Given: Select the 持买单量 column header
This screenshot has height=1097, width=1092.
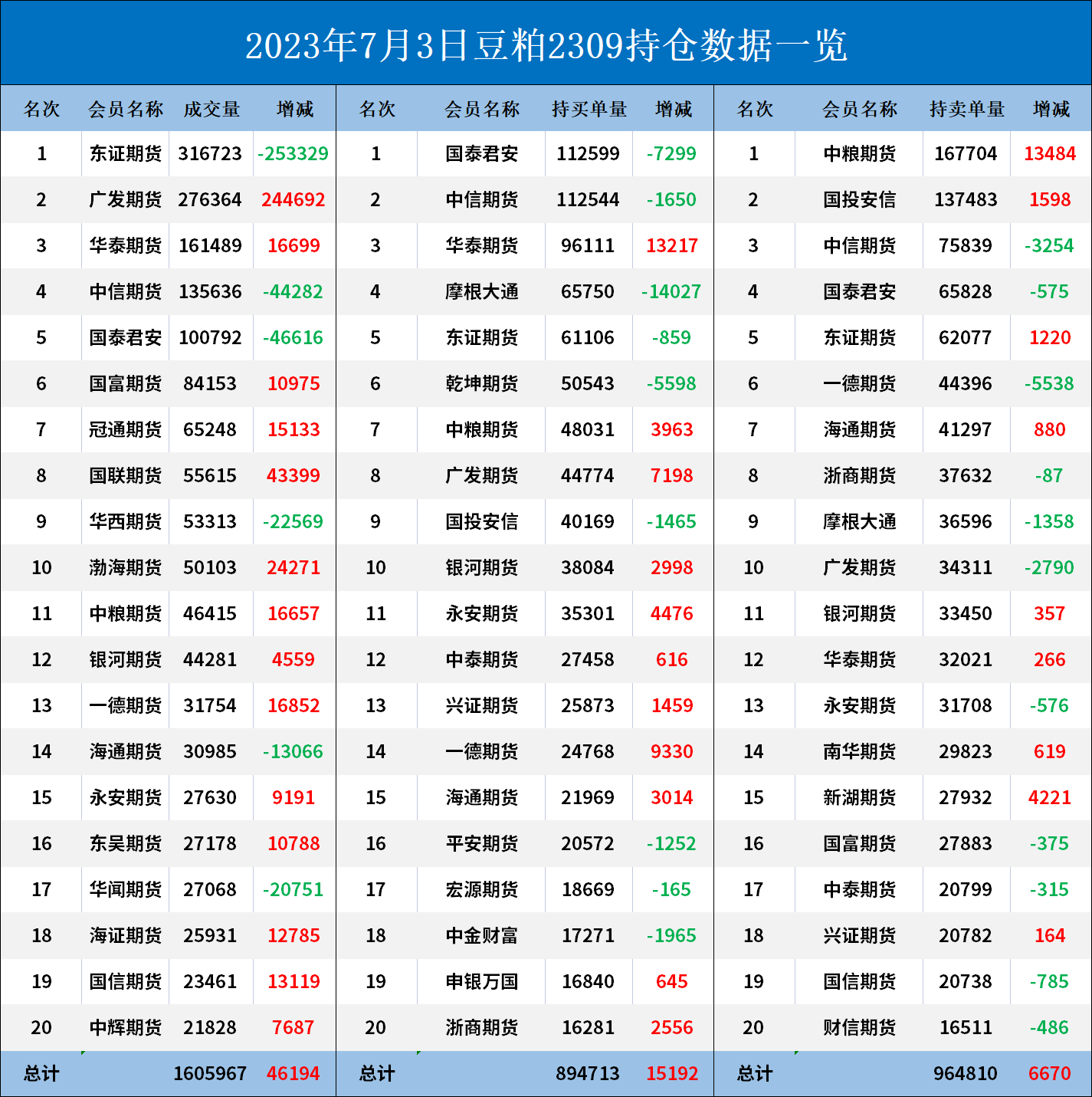Looking at the screenshot, I should pos(589,110).
